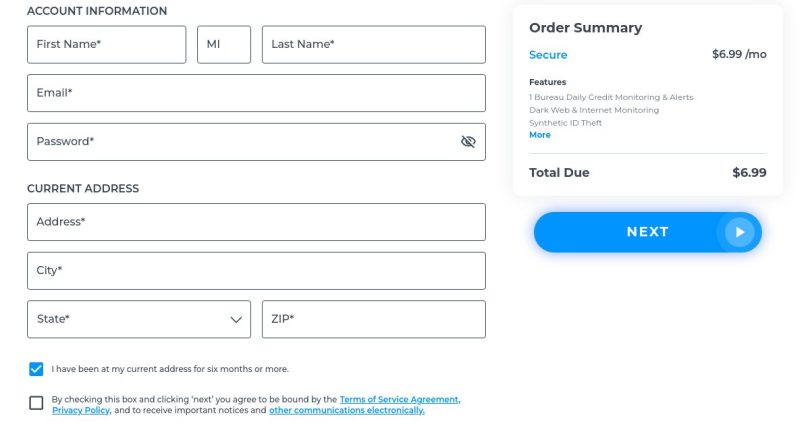Check the terms agreement checkbox
Image resolution: width=810 pixels, height=424 pixels.
(36, 403)
